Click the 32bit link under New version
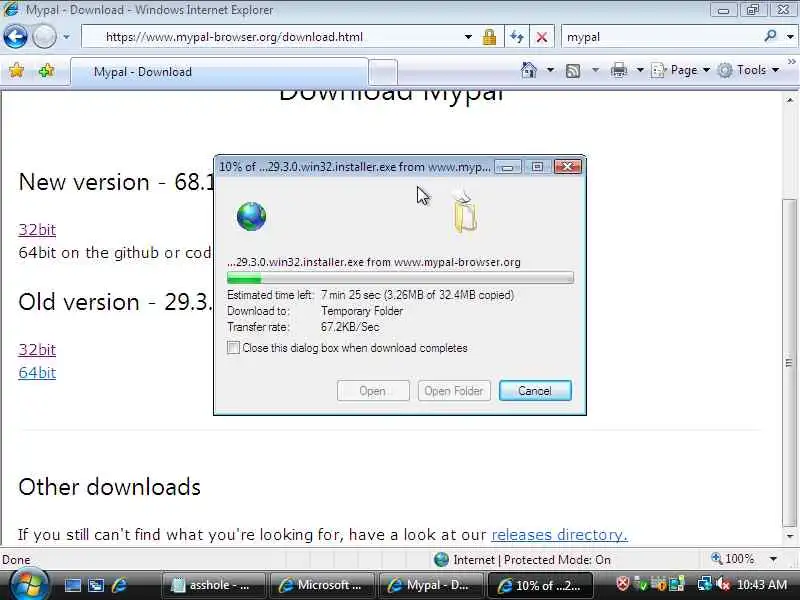The image size is (800, 600). pos(37,230)
